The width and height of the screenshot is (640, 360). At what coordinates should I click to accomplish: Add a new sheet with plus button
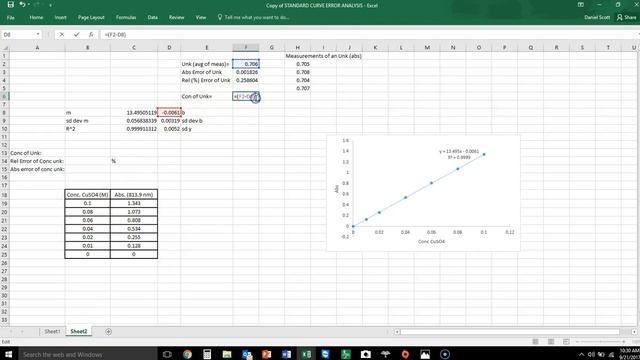(x=108, y=332)
